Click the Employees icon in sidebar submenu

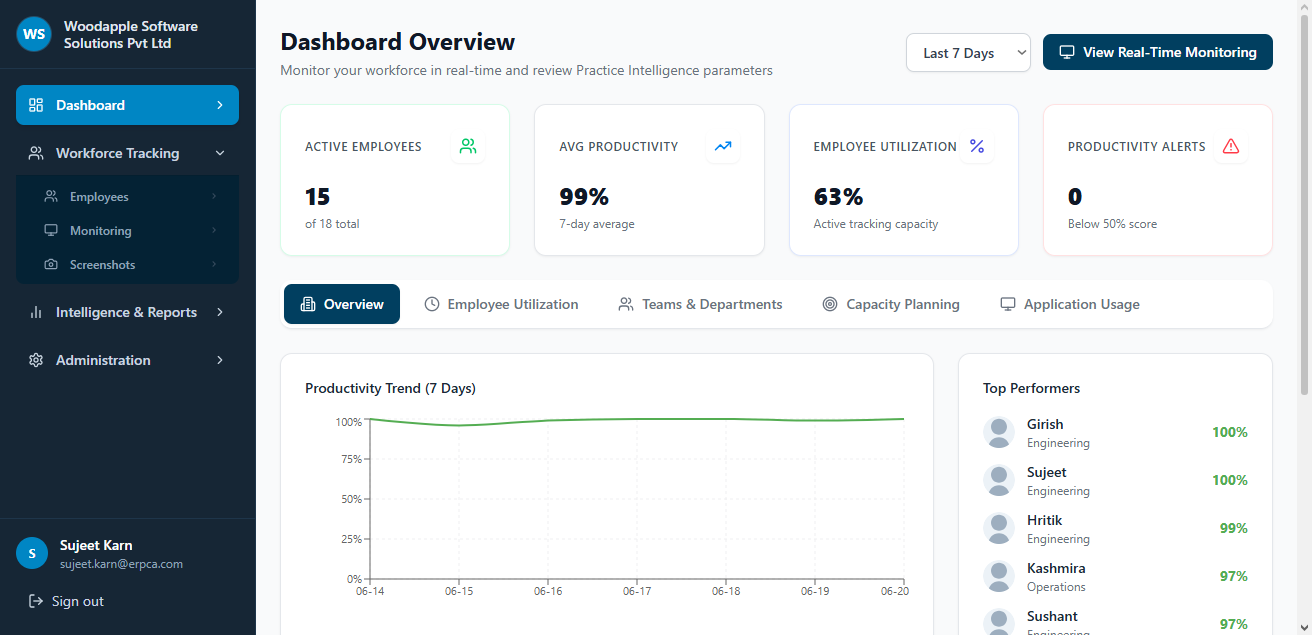[x=50, y=197]
